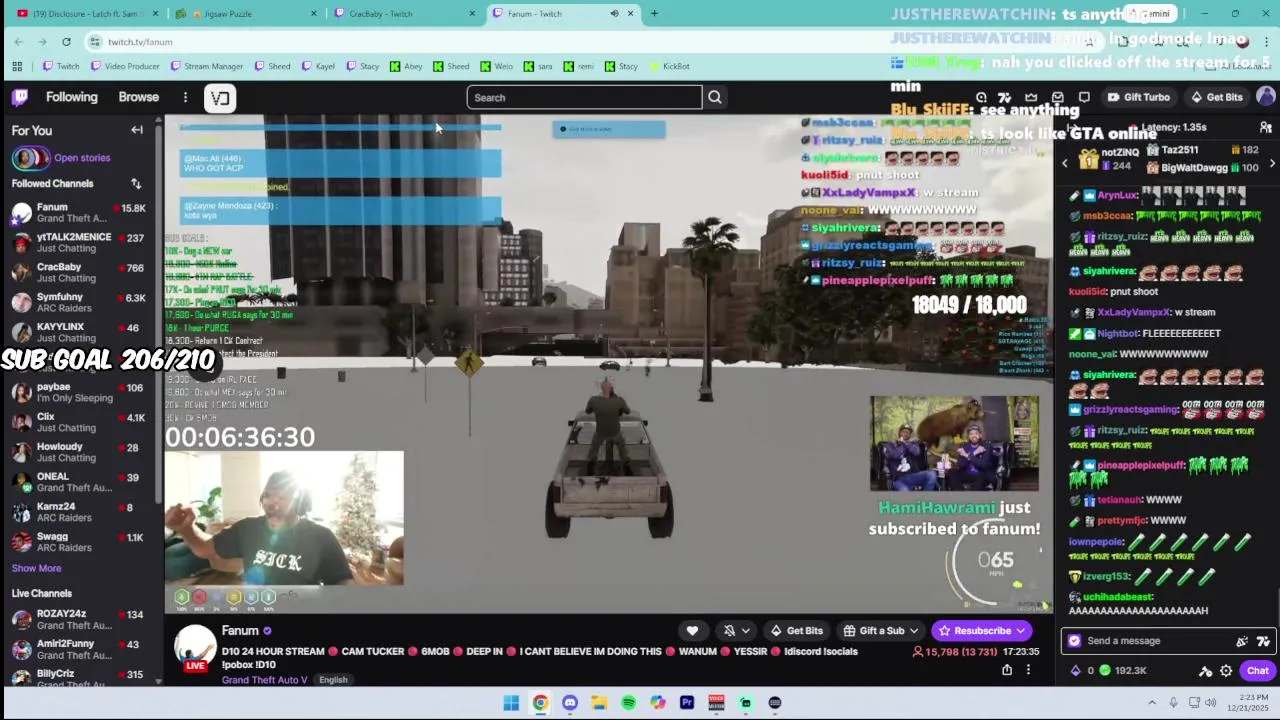Open the Following nav item
Screen dimensions: 1280x720
tap(72, 97)
